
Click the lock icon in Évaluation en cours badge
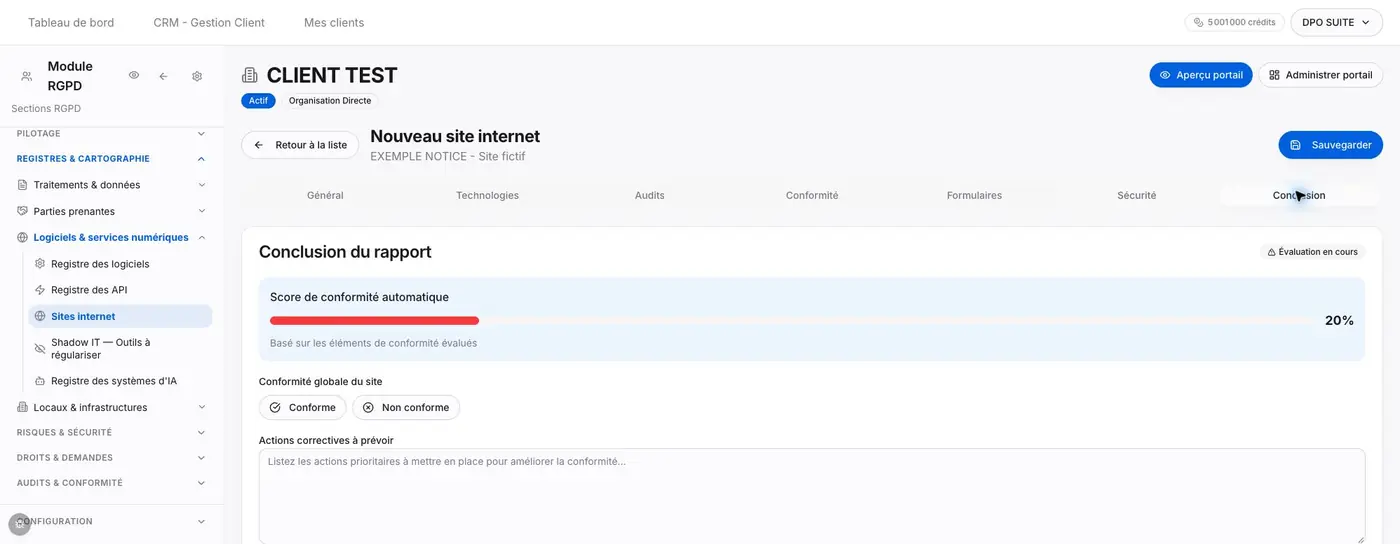1272,252
